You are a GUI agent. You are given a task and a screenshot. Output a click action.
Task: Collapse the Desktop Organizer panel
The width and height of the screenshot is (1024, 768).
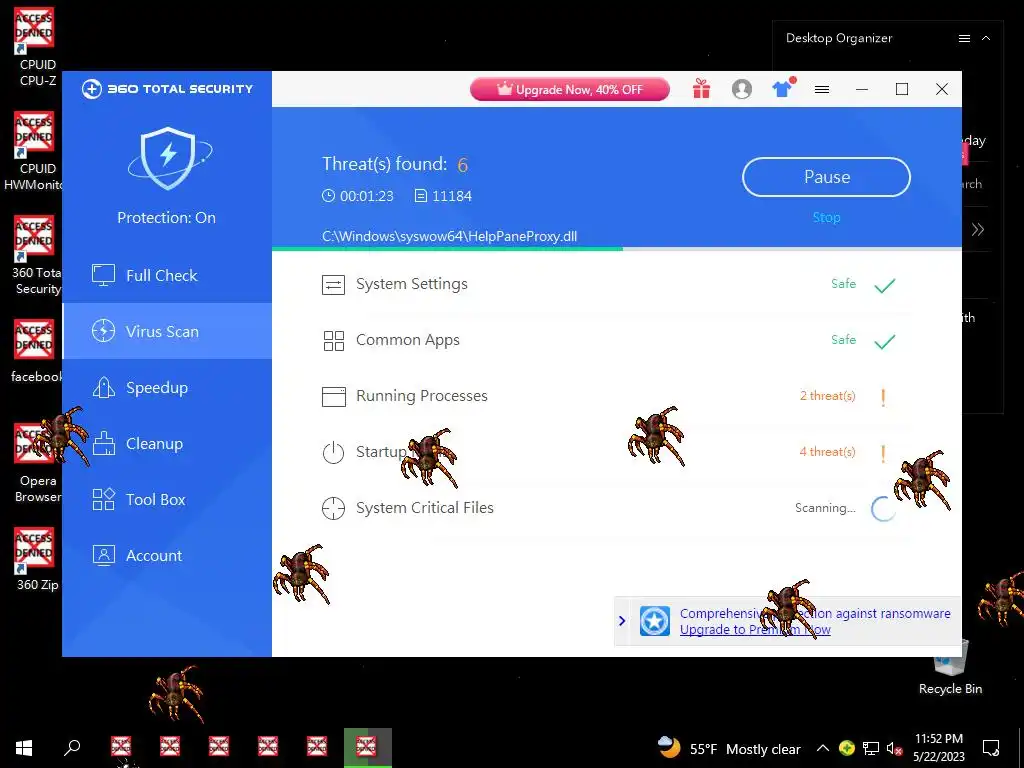[986, 39]
